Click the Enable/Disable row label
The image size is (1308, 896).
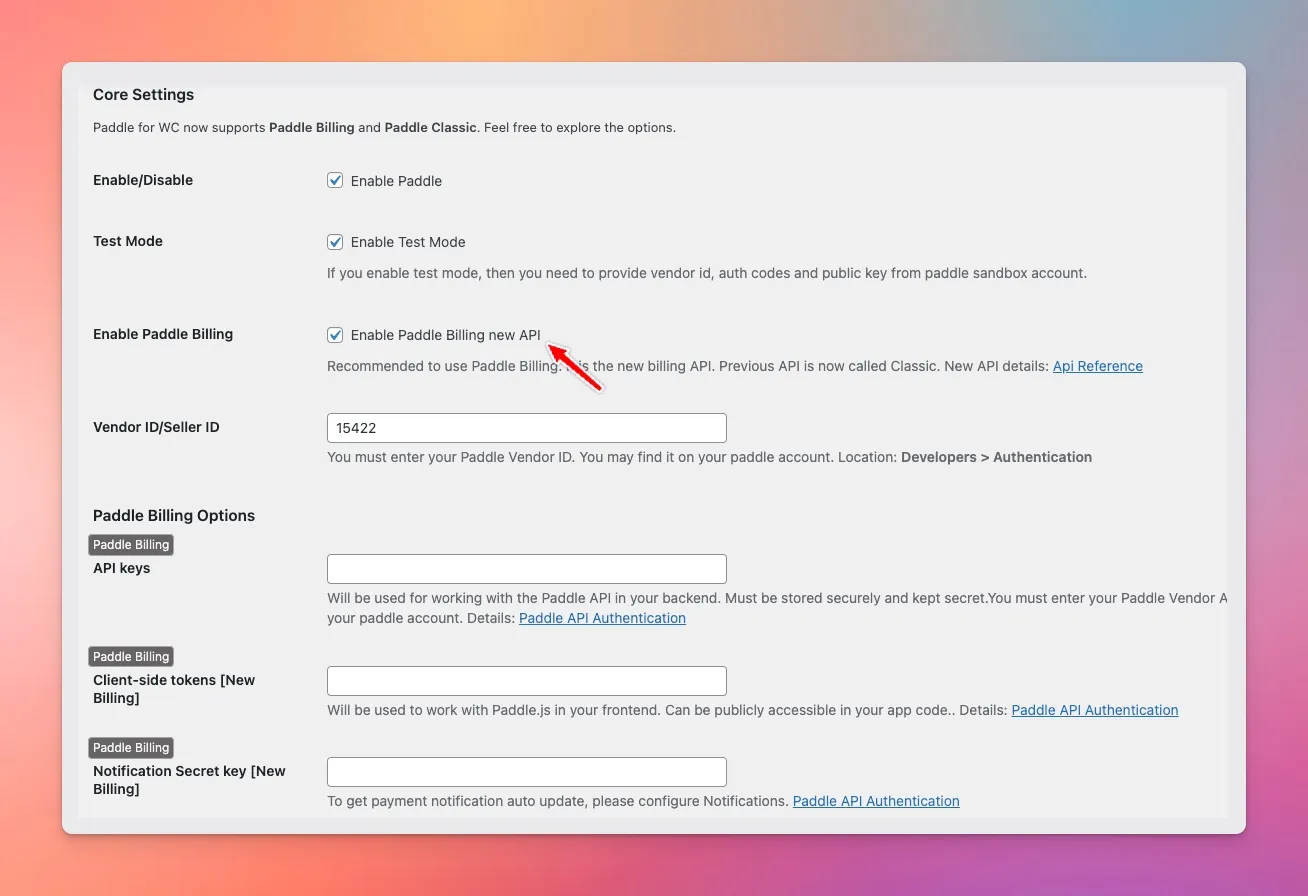pos(143,180)
